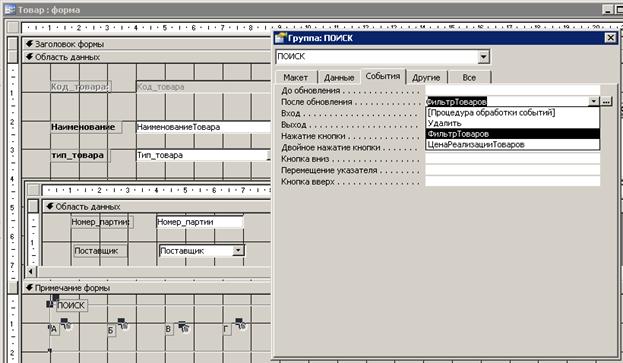Viewport: 623px width, 363px height.
Task: Click the properties window title icon
Action: [x=280, y=38]
